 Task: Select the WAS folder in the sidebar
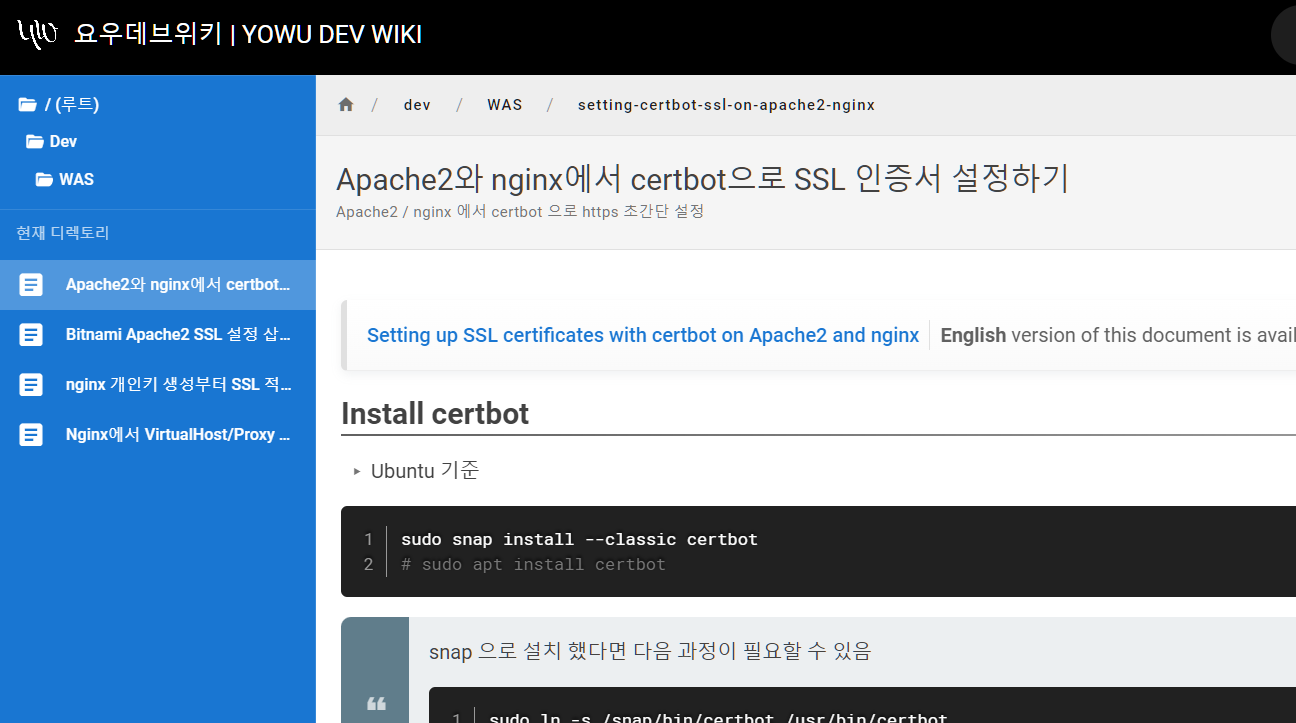click(76, 180)
